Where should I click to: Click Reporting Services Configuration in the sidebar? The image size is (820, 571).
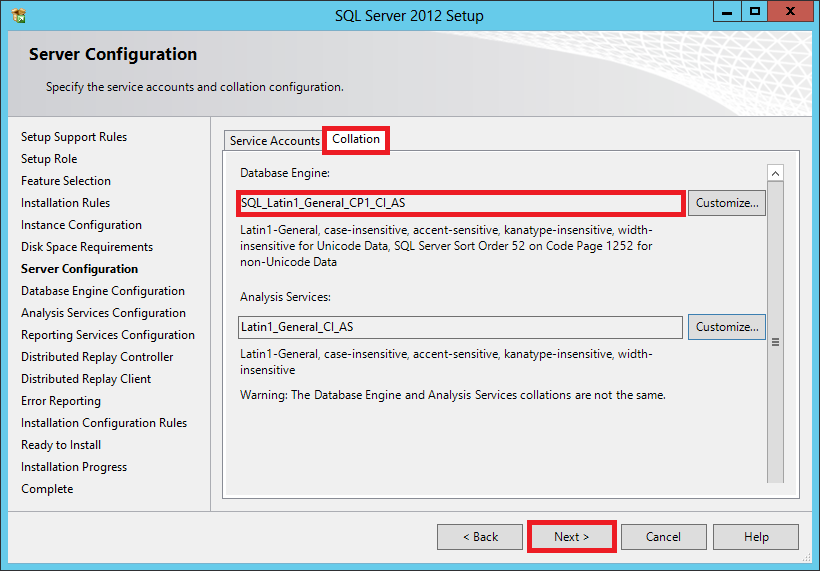pos(108,335)
